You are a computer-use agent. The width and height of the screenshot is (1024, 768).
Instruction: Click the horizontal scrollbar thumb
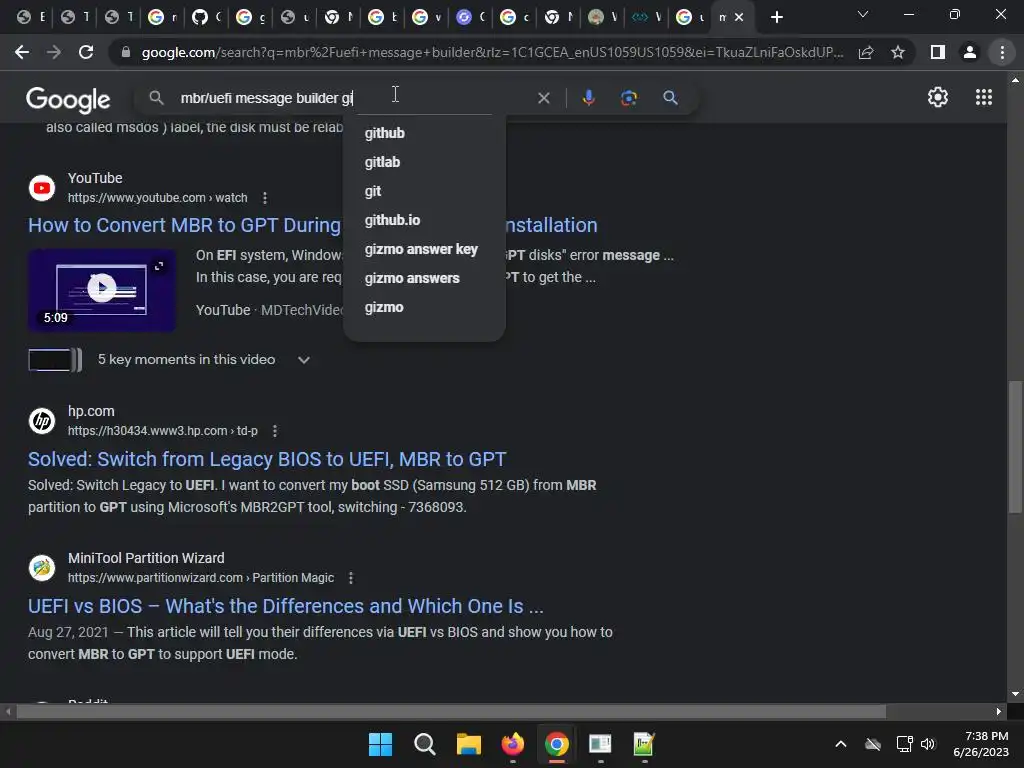point(451,711)
